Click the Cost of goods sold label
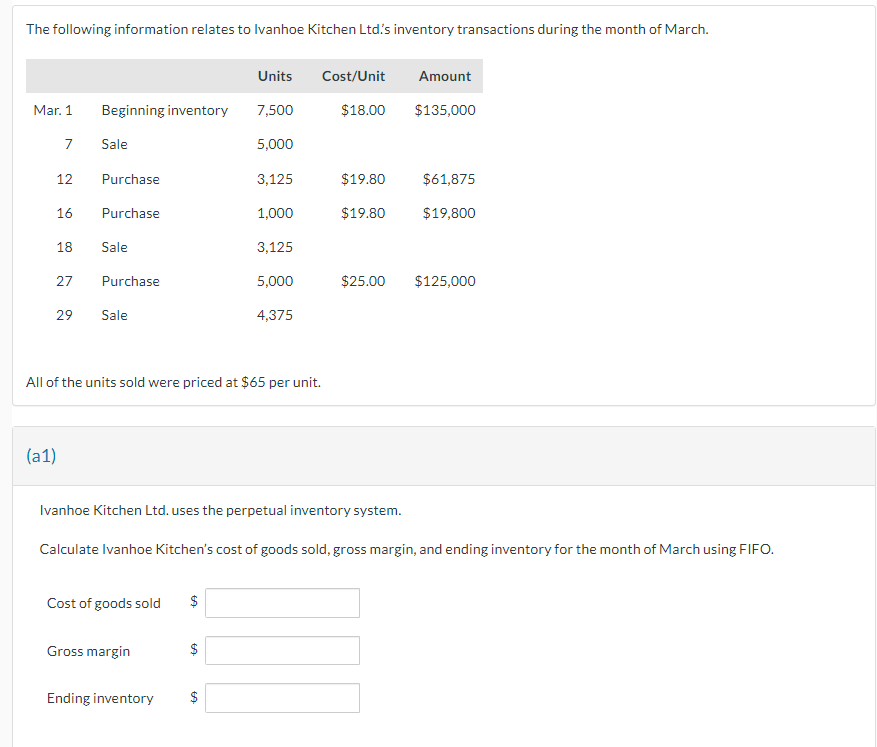The image size is (877, 747). point(104,603)
